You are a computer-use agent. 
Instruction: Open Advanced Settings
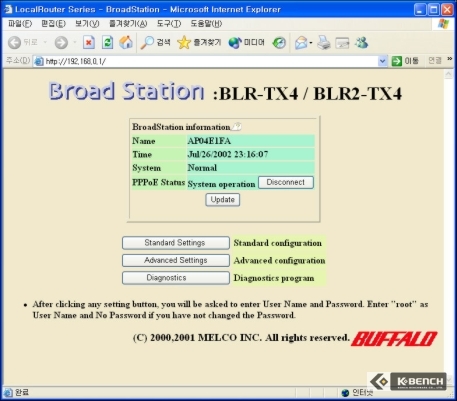(x=176, y=260)
